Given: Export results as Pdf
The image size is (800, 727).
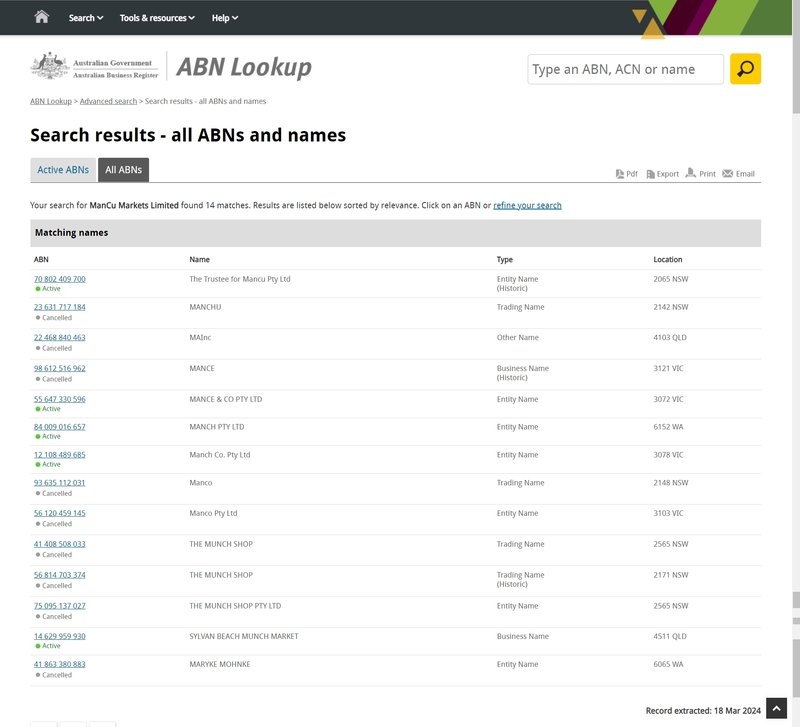Looking at the screenshot, I should [x=626, y=174].
